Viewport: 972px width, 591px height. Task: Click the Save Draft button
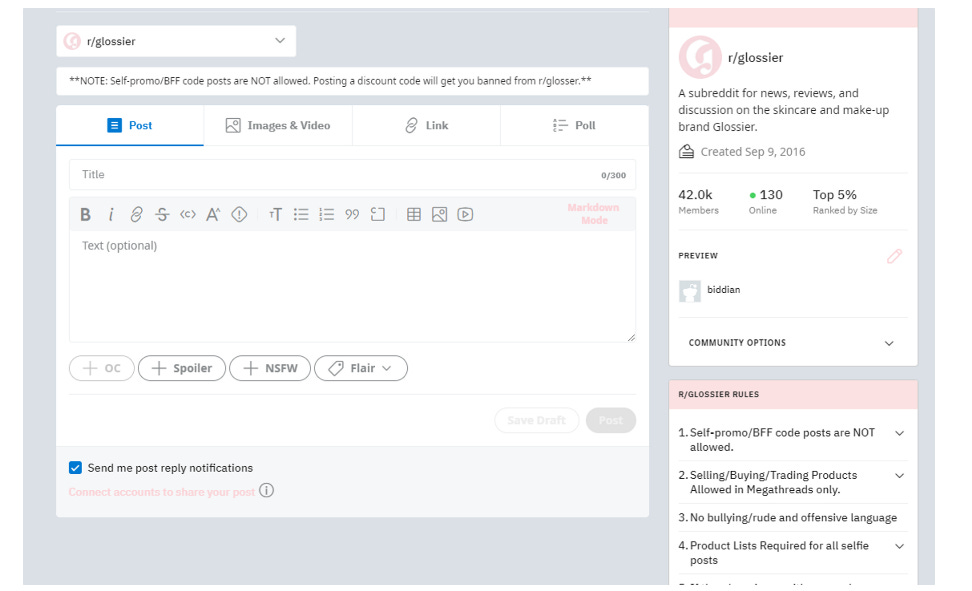click(536, 420)
